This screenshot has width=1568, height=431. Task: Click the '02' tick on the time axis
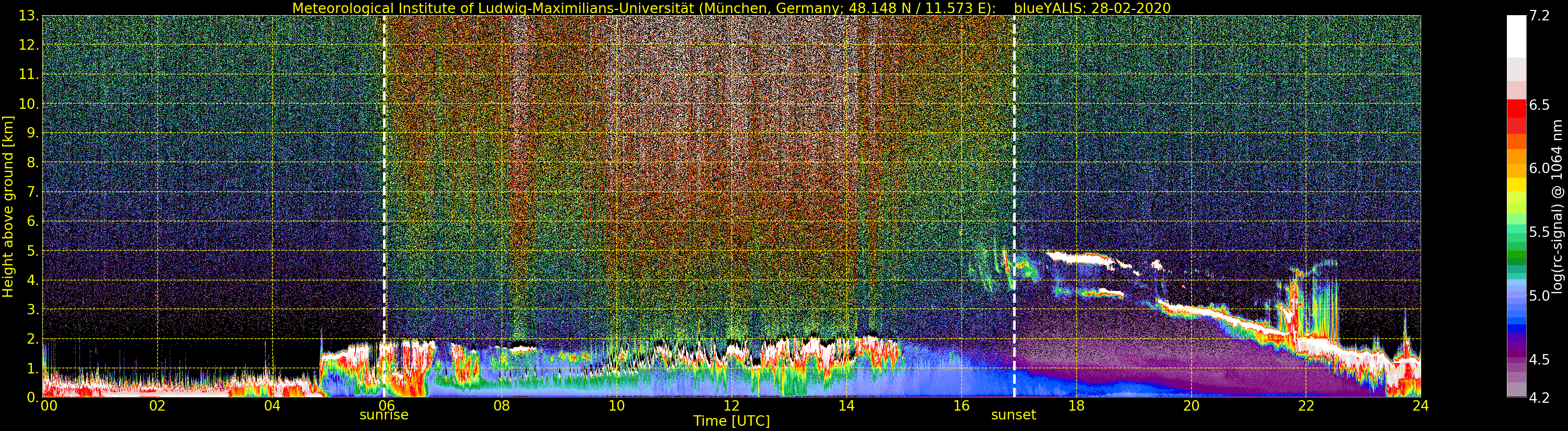(157, 405)
